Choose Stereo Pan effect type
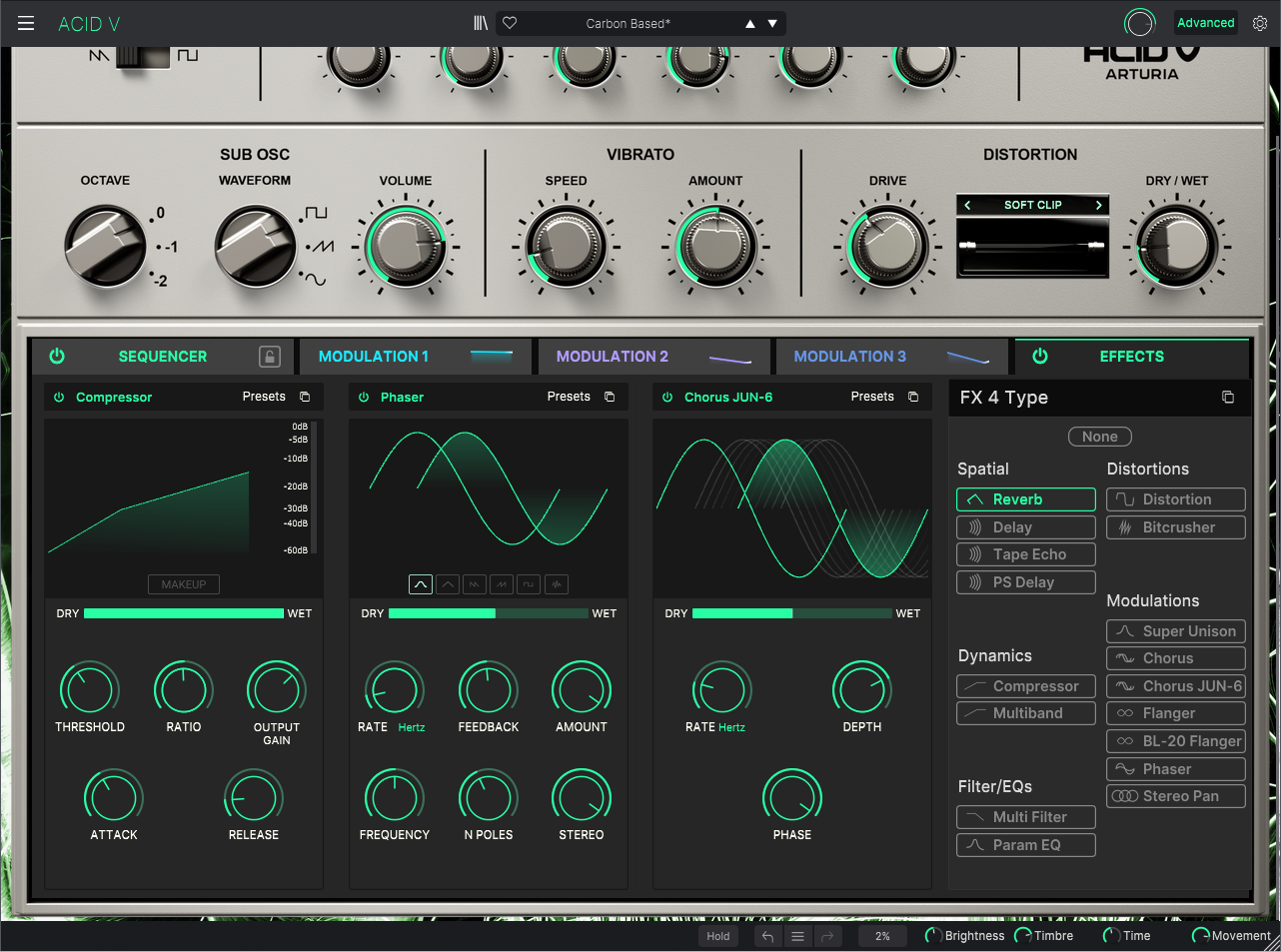The height and width of the screenshot is (952, 1281). (x=1176, y=796)
